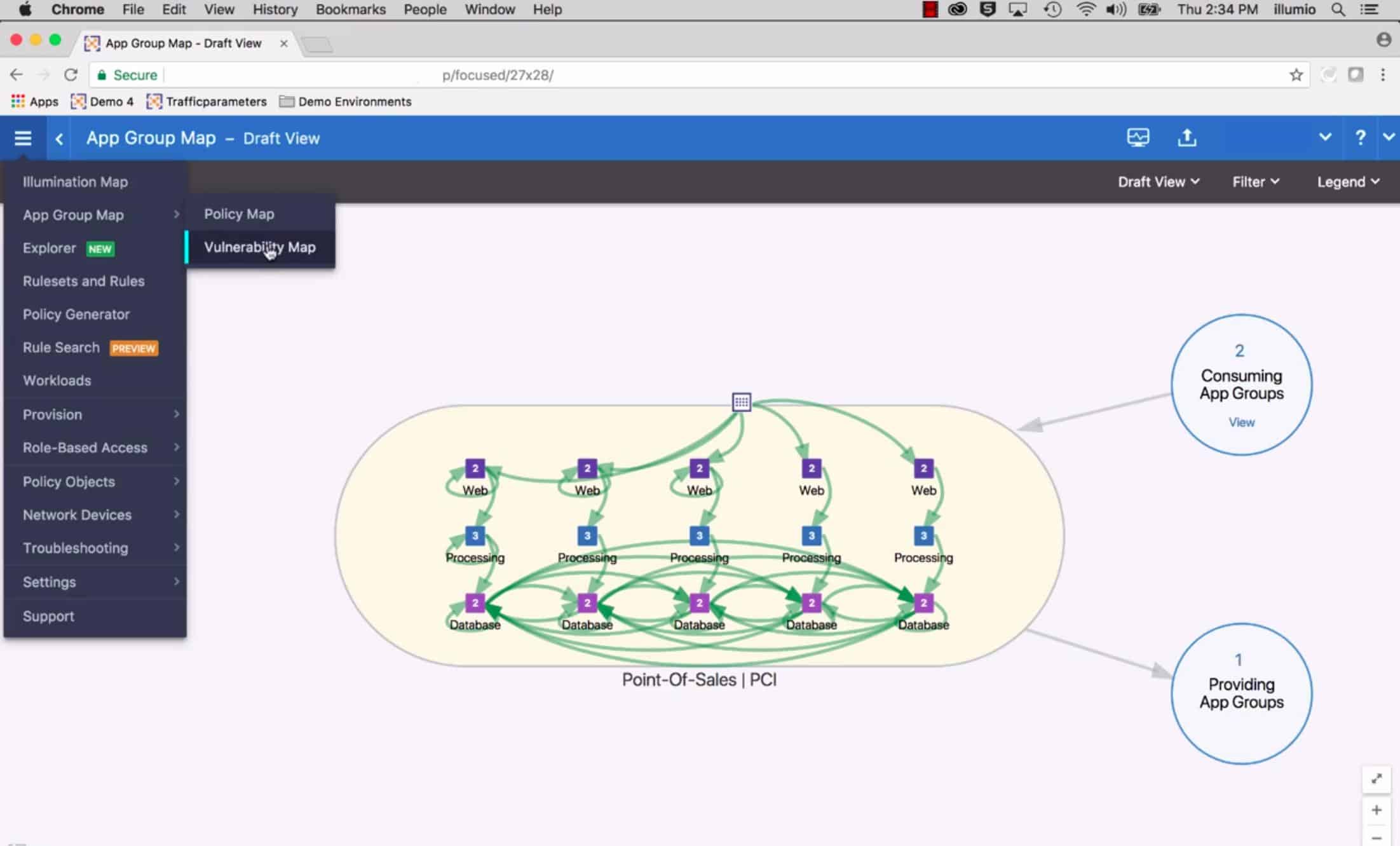Click the monitor health icon in blue header
Image resolution: width=1400 pixels, height=846 pixels.
coord(1138,137)
